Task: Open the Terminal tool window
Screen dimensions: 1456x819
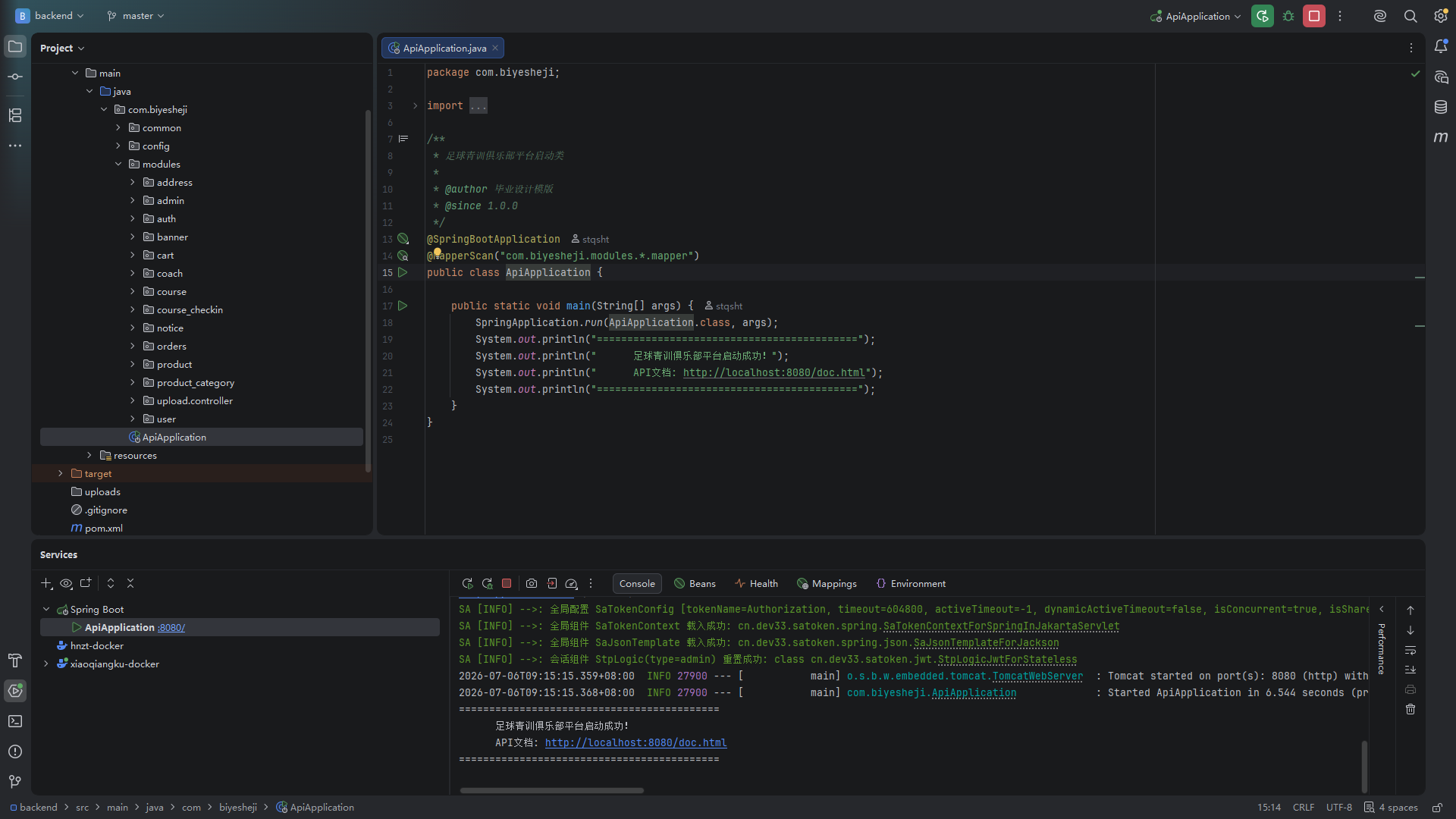Action: click(x=15, y=721)
